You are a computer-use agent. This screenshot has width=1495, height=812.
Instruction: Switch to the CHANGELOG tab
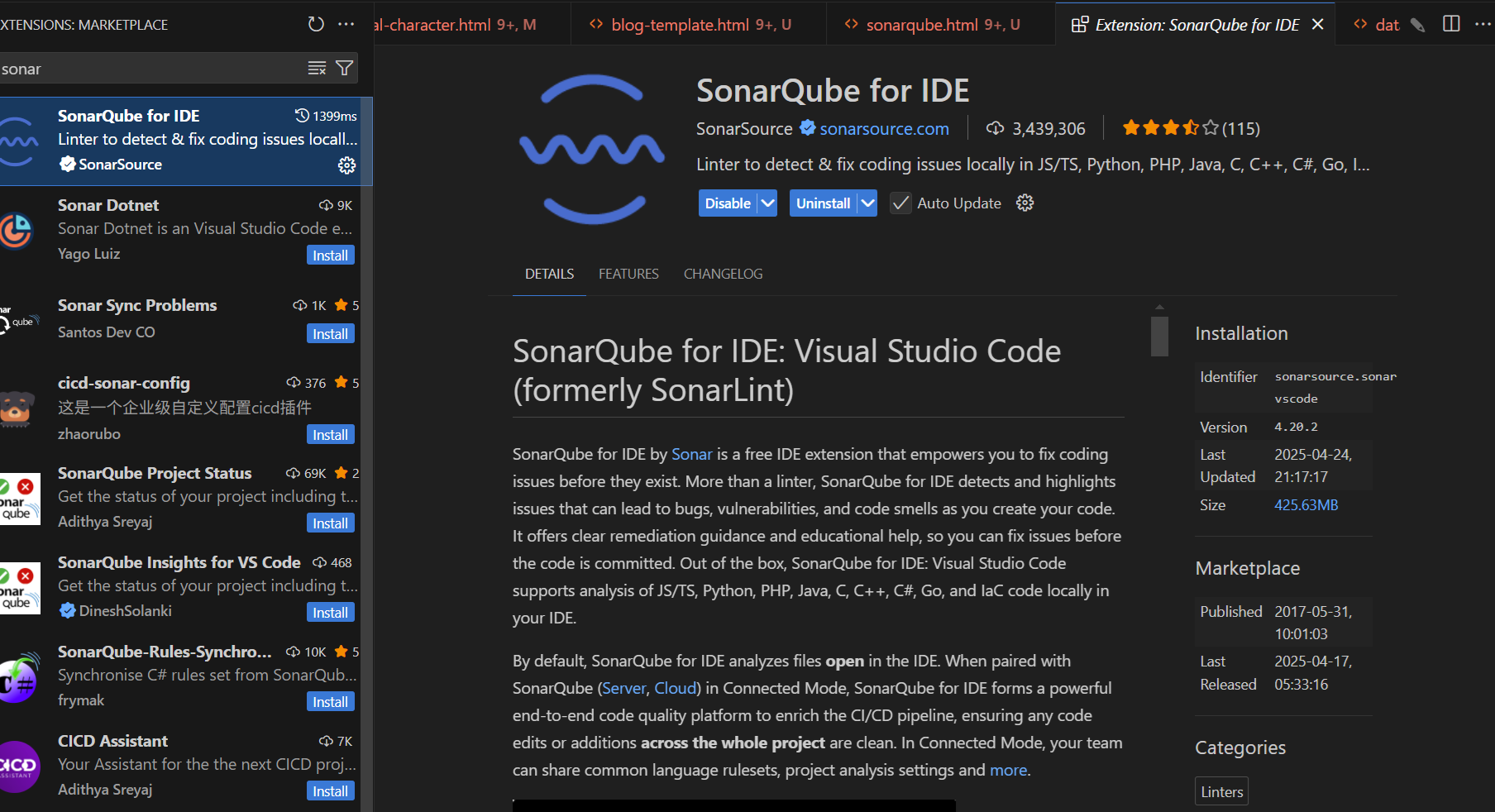(723, 274)
